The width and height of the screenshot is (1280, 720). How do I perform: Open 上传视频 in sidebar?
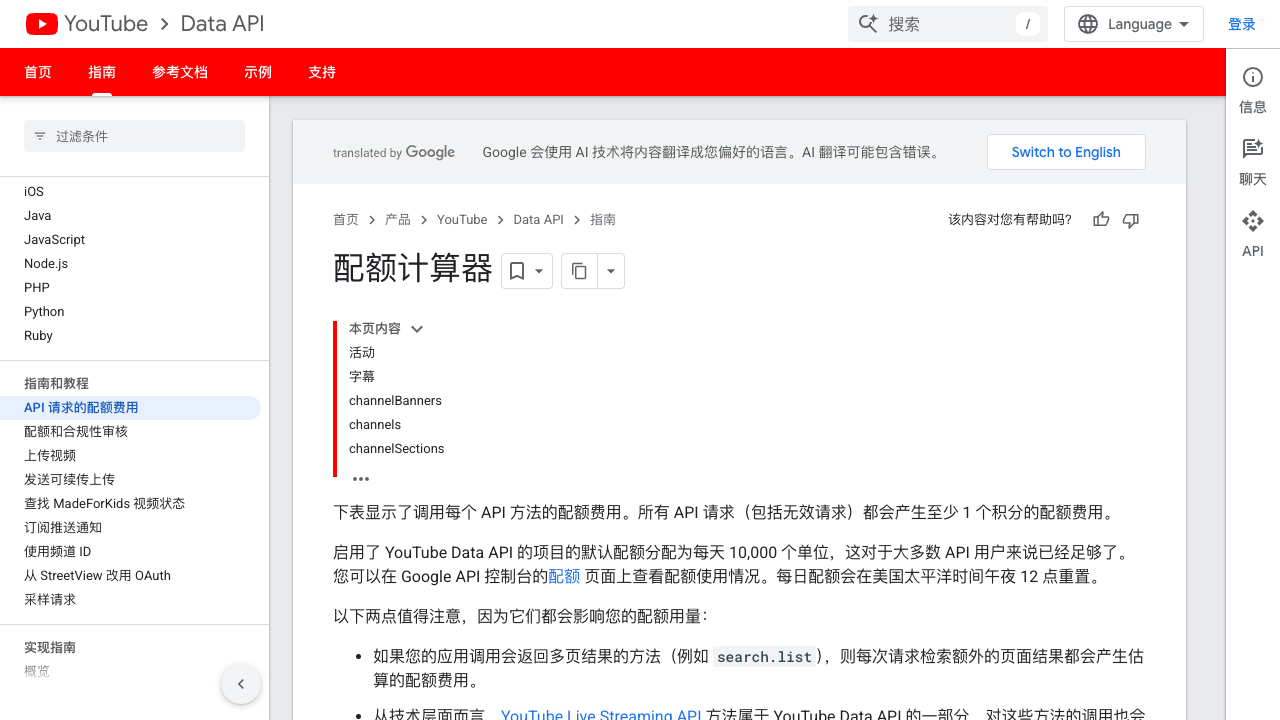[x=50, y=456]
